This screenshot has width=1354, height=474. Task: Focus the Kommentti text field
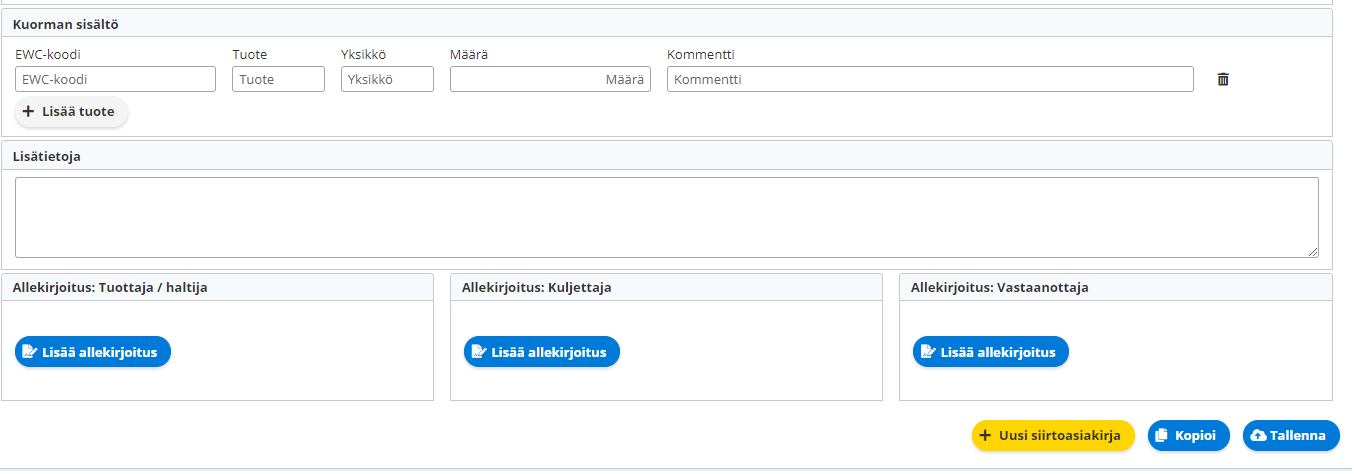[930, 79]
